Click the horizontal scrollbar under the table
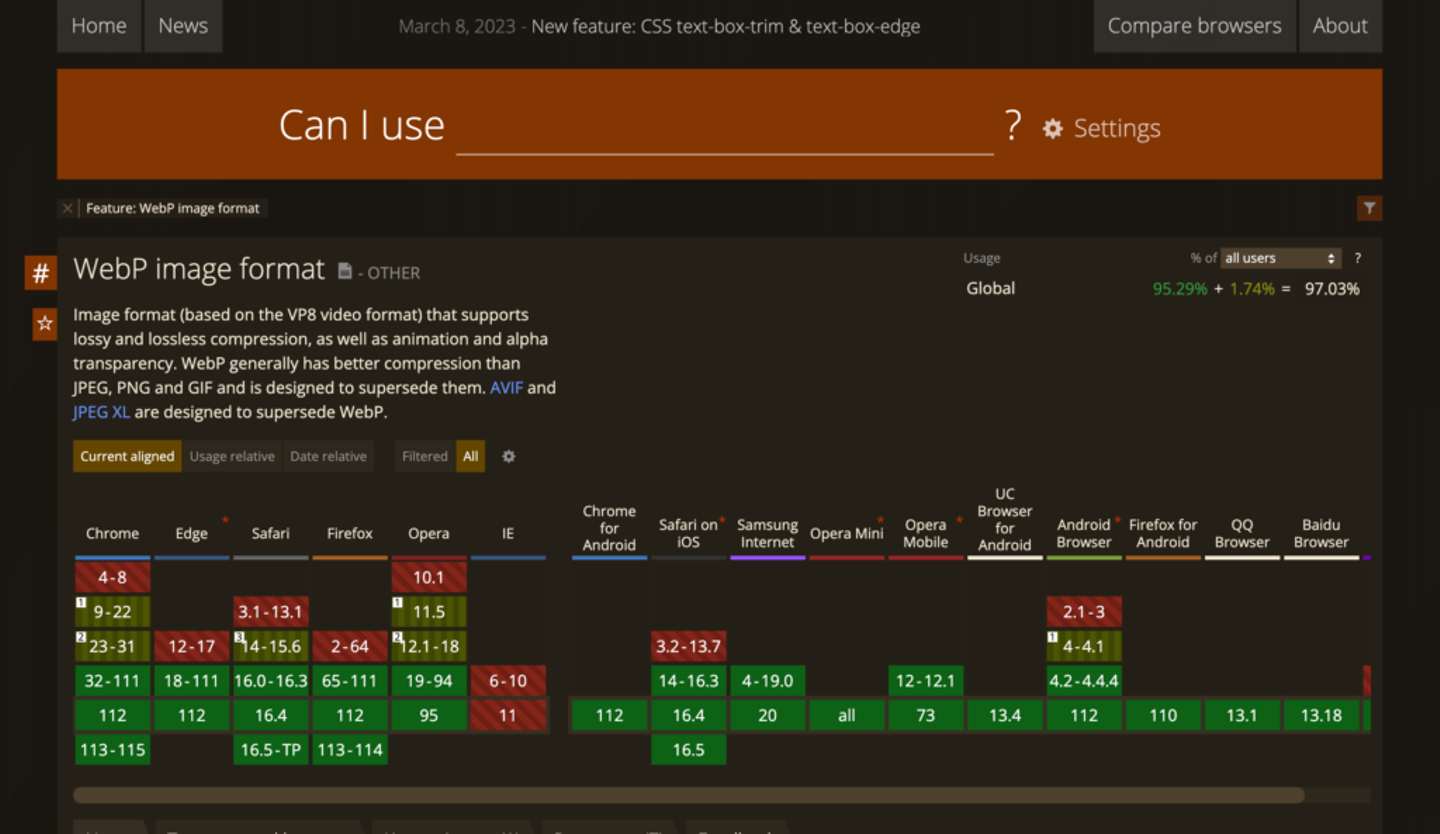Viewport: 1440px width, 834px height. click(688, 795)
